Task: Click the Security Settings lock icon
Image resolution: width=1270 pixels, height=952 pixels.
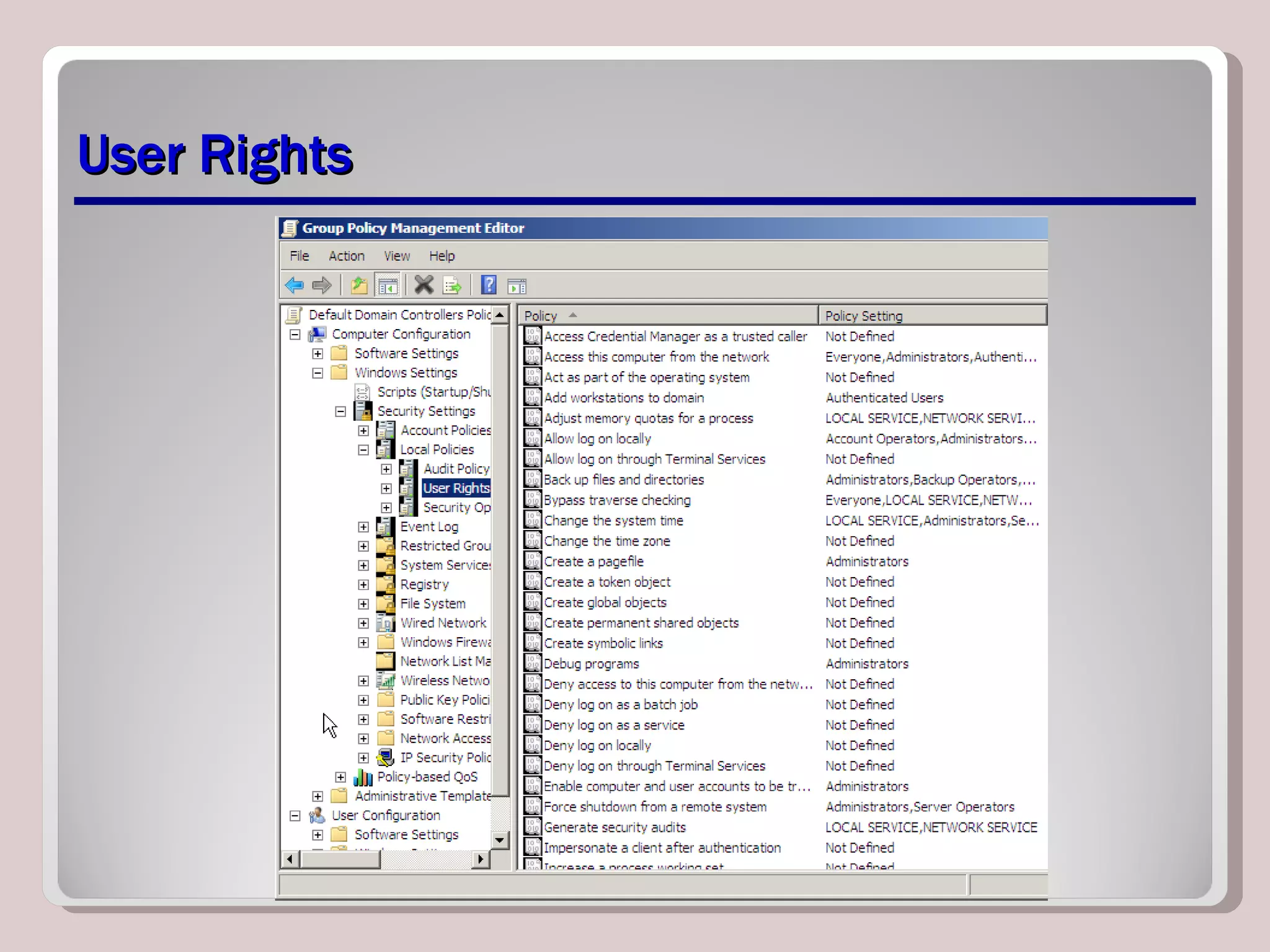Action: click(x=363, y=411)
